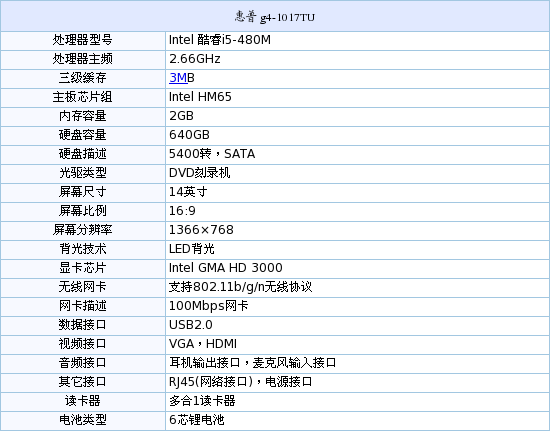The image size is (550, 431).
Task: Click the label 屏幕尺寸
Action: 82,192
